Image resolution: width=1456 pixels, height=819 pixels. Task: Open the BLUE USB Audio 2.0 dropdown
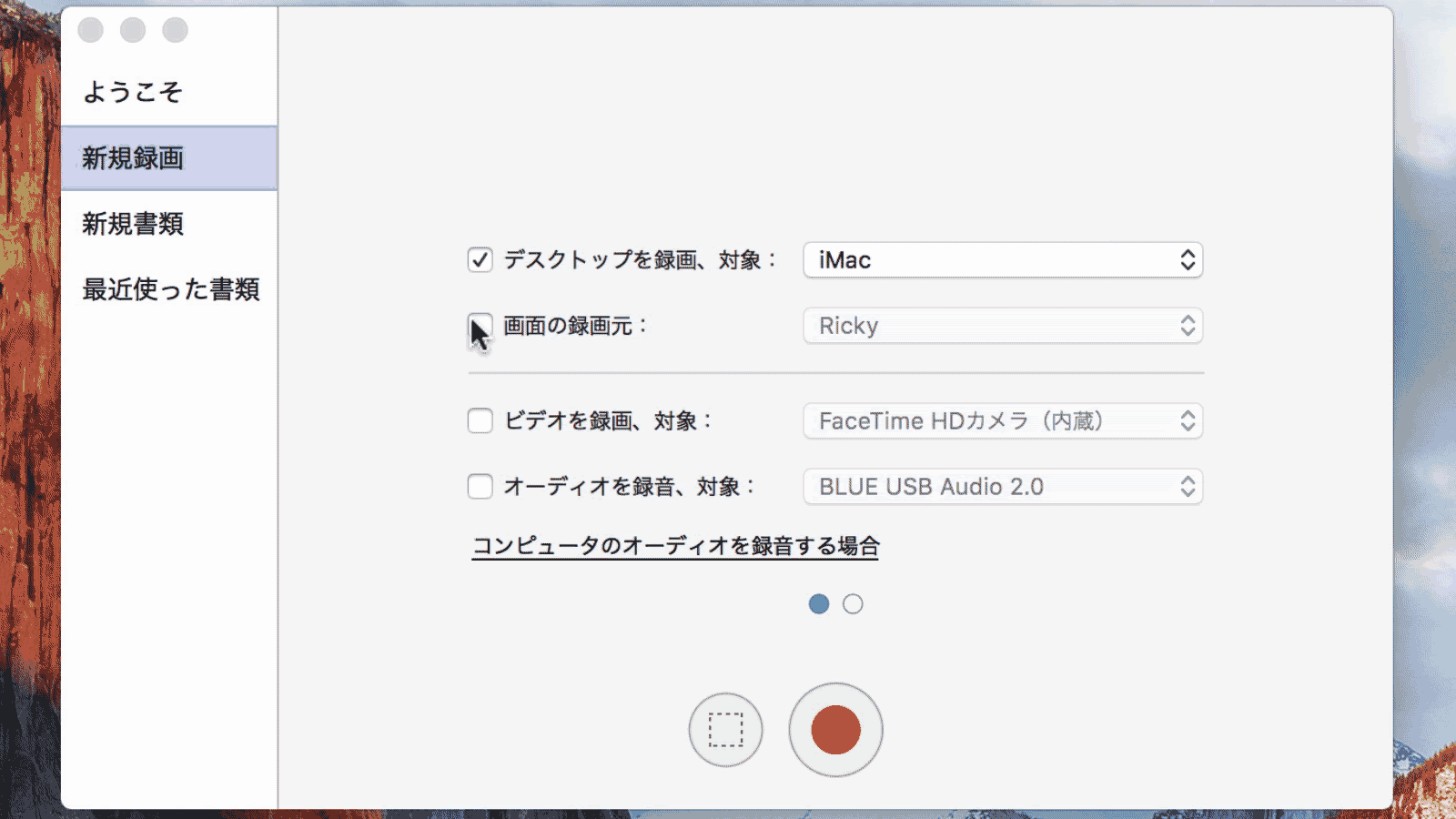[1003, 486]
